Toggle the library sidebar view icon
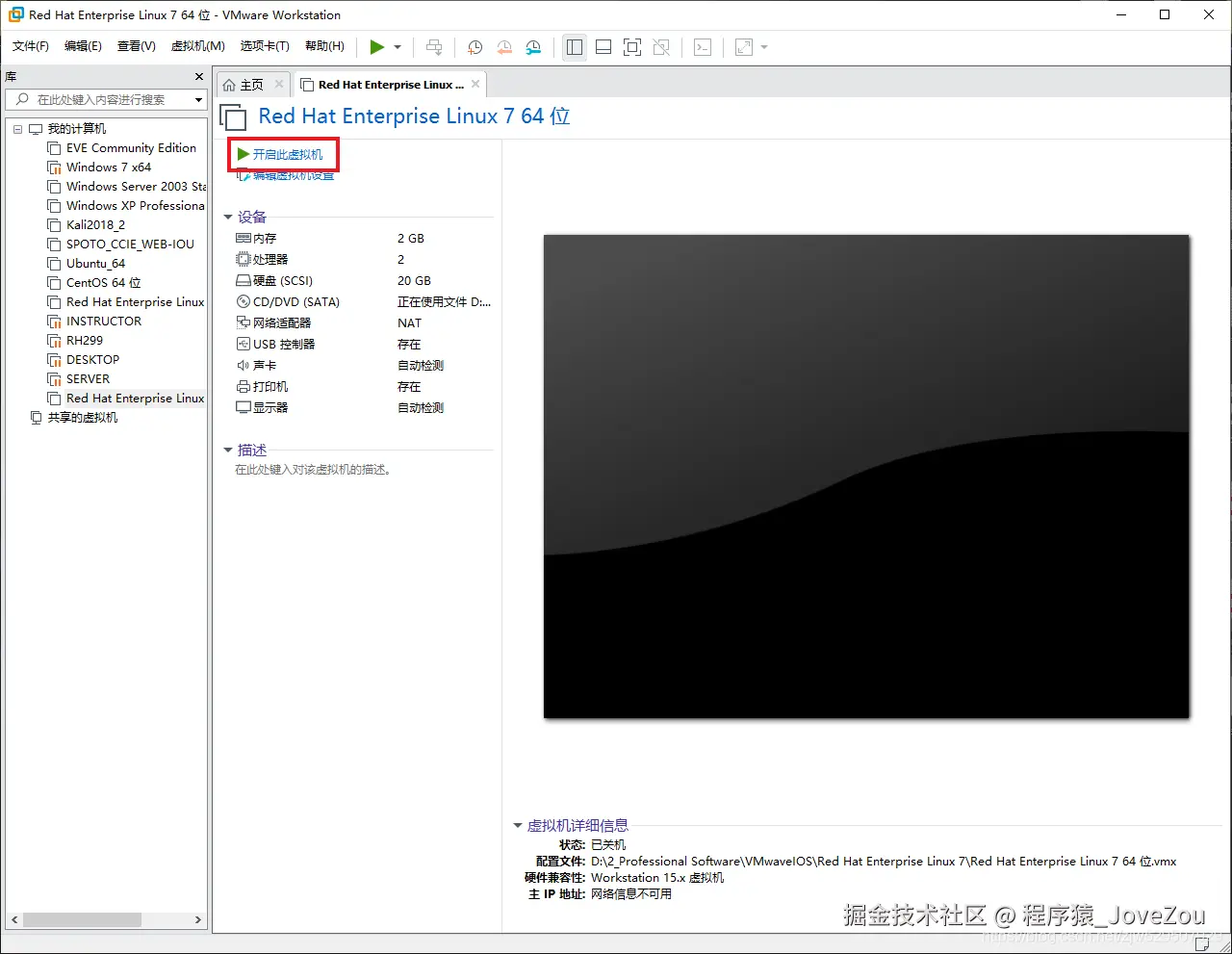 coord(575,47)
